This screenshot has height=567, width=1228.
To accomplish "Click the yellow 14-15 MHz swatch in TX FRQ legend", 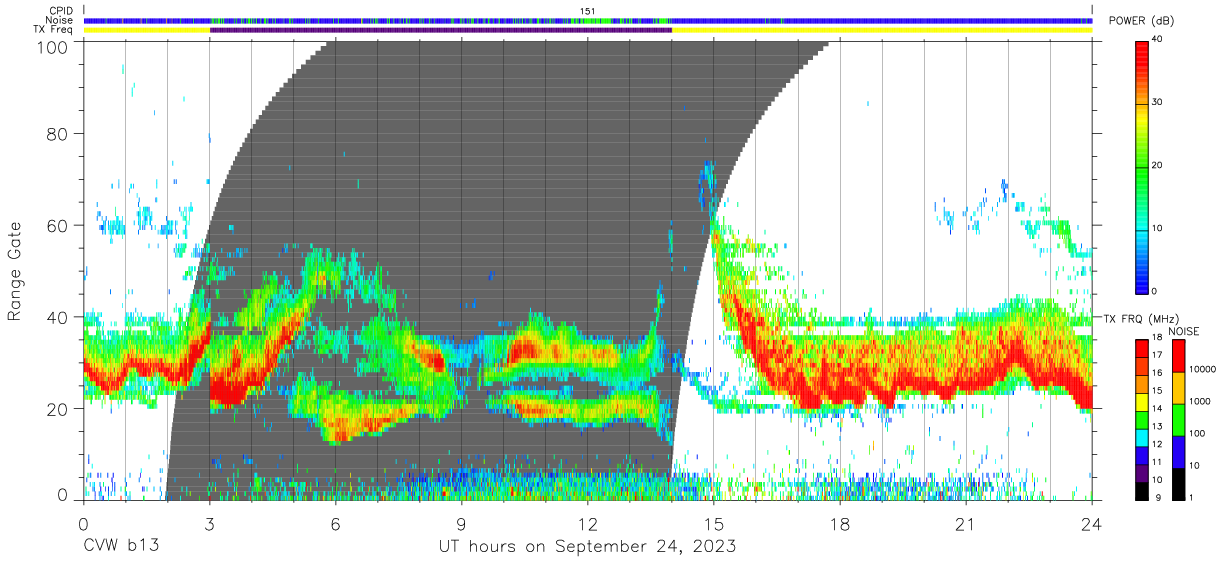I will (1142, 402).
